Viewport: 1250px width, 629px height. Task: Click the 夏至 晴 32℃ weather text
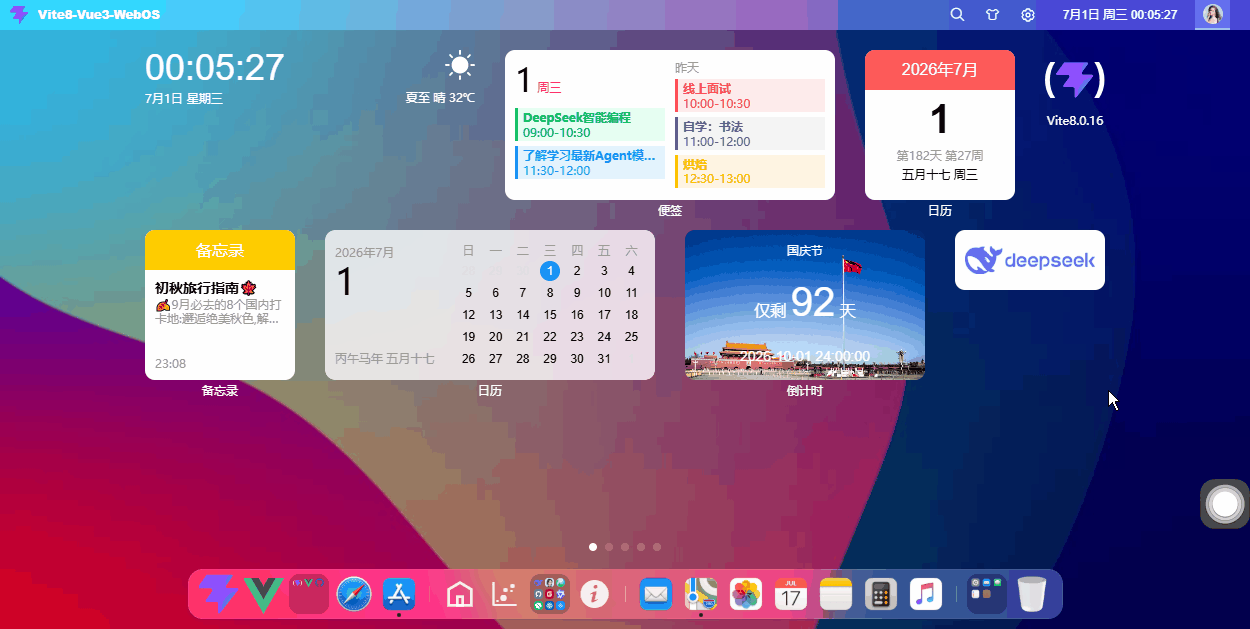[440, 98]
